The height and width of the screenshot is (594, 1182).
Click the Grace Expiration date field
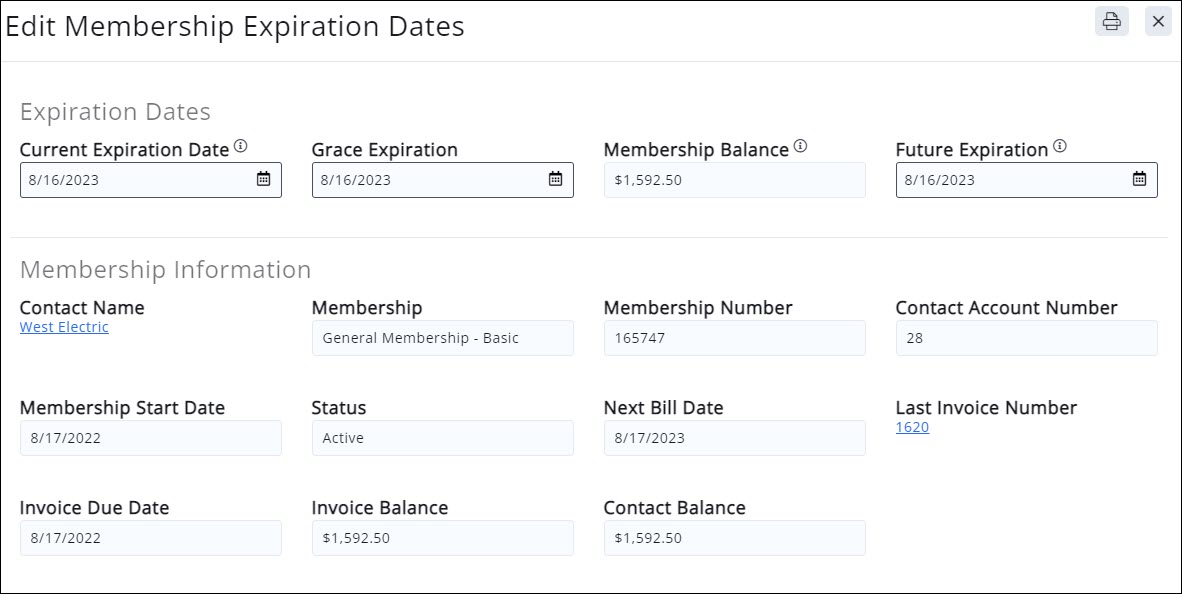coord(427,180)
